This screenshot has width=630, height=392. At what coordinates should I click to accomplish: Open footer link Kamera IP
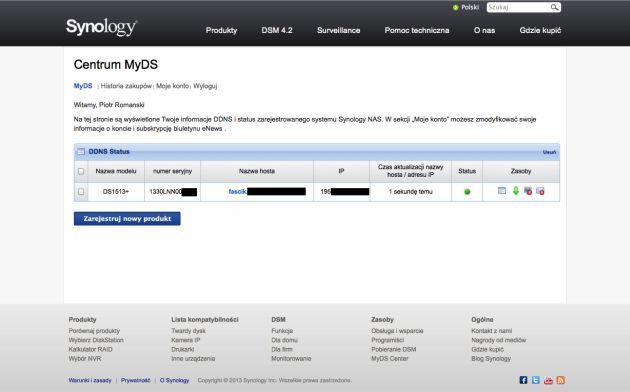tap(186, 340)
